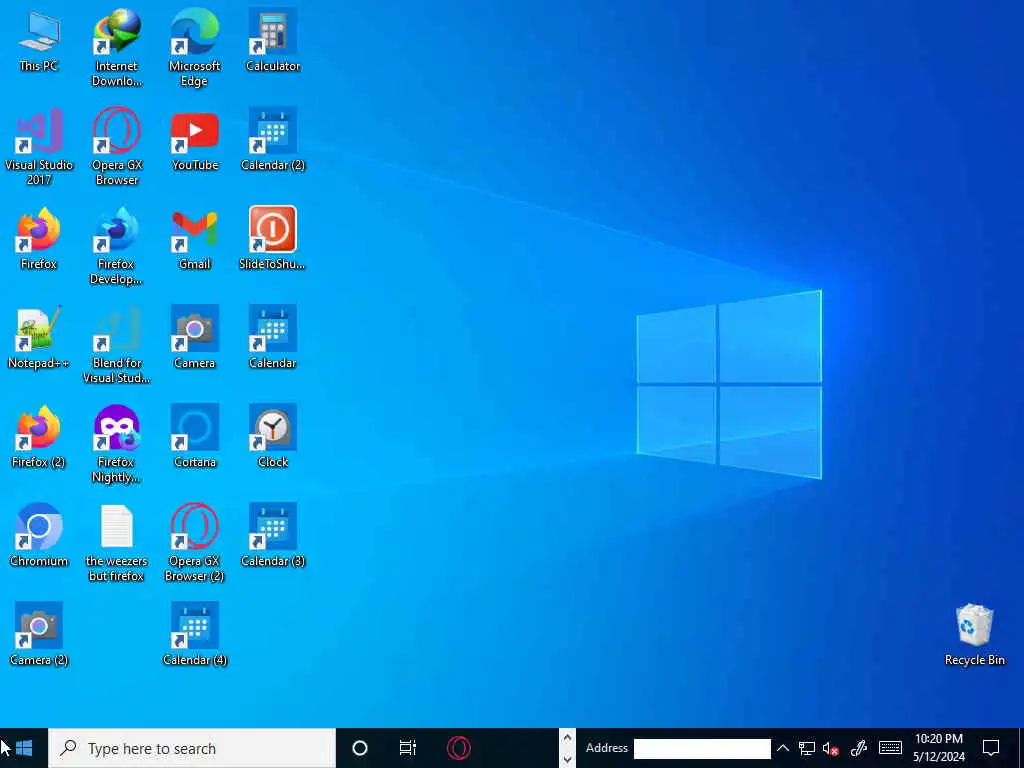Focus the Address toolbar input field
The image size is (1024, 768).
coord(702,748)
